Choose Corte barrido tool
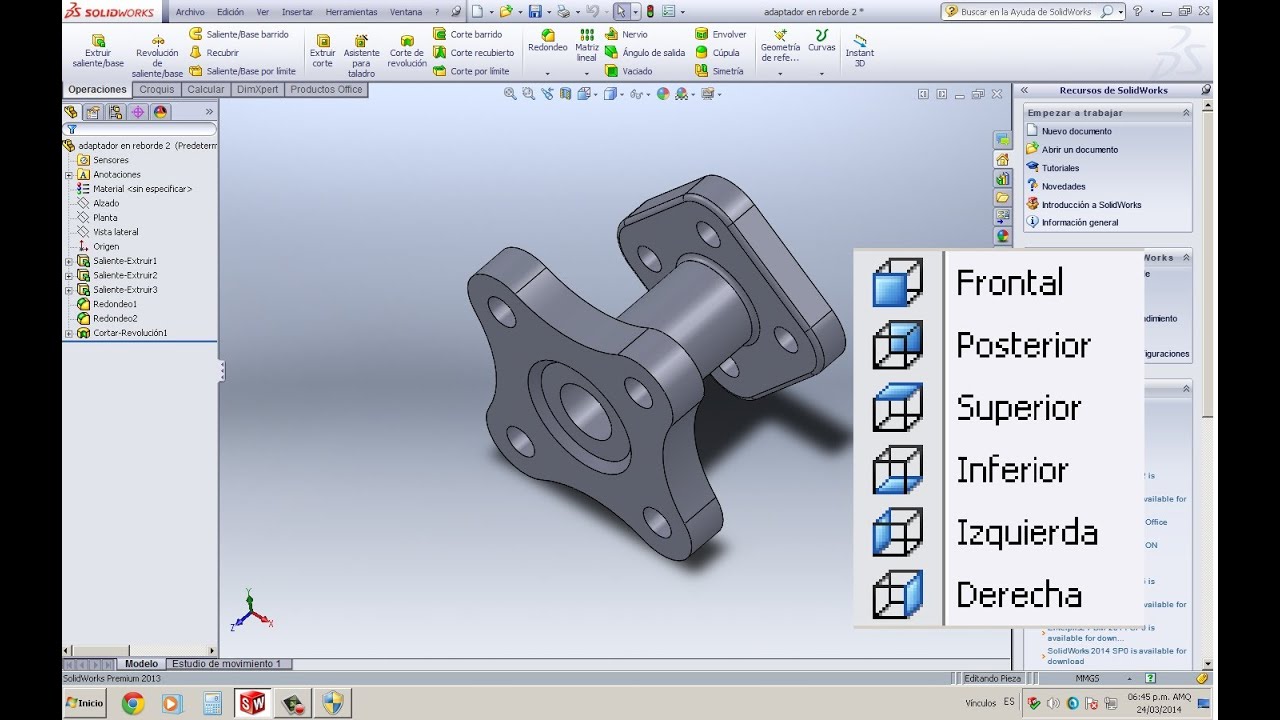 468,34
